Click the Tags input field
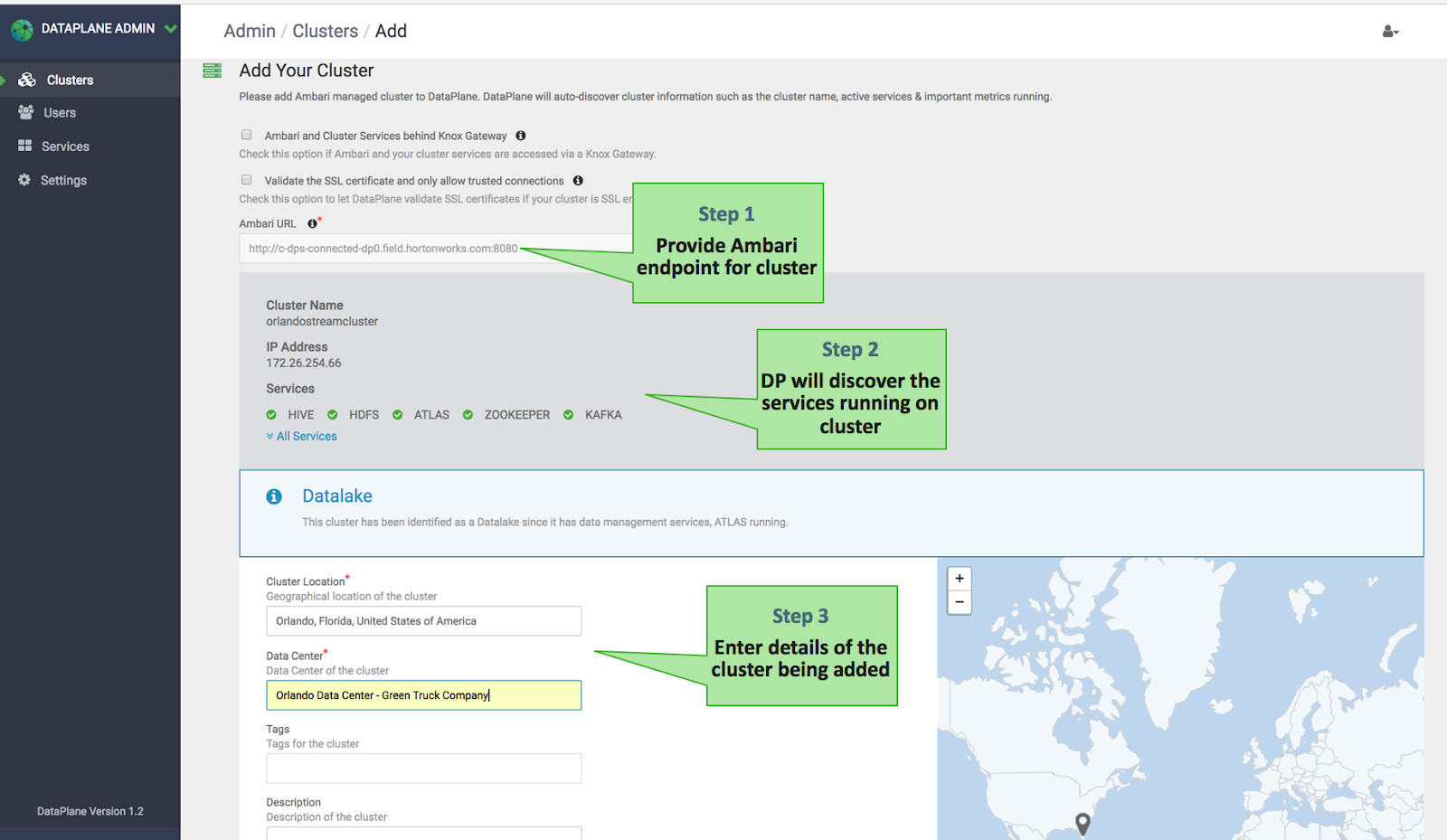 click(x=423, y=769)
